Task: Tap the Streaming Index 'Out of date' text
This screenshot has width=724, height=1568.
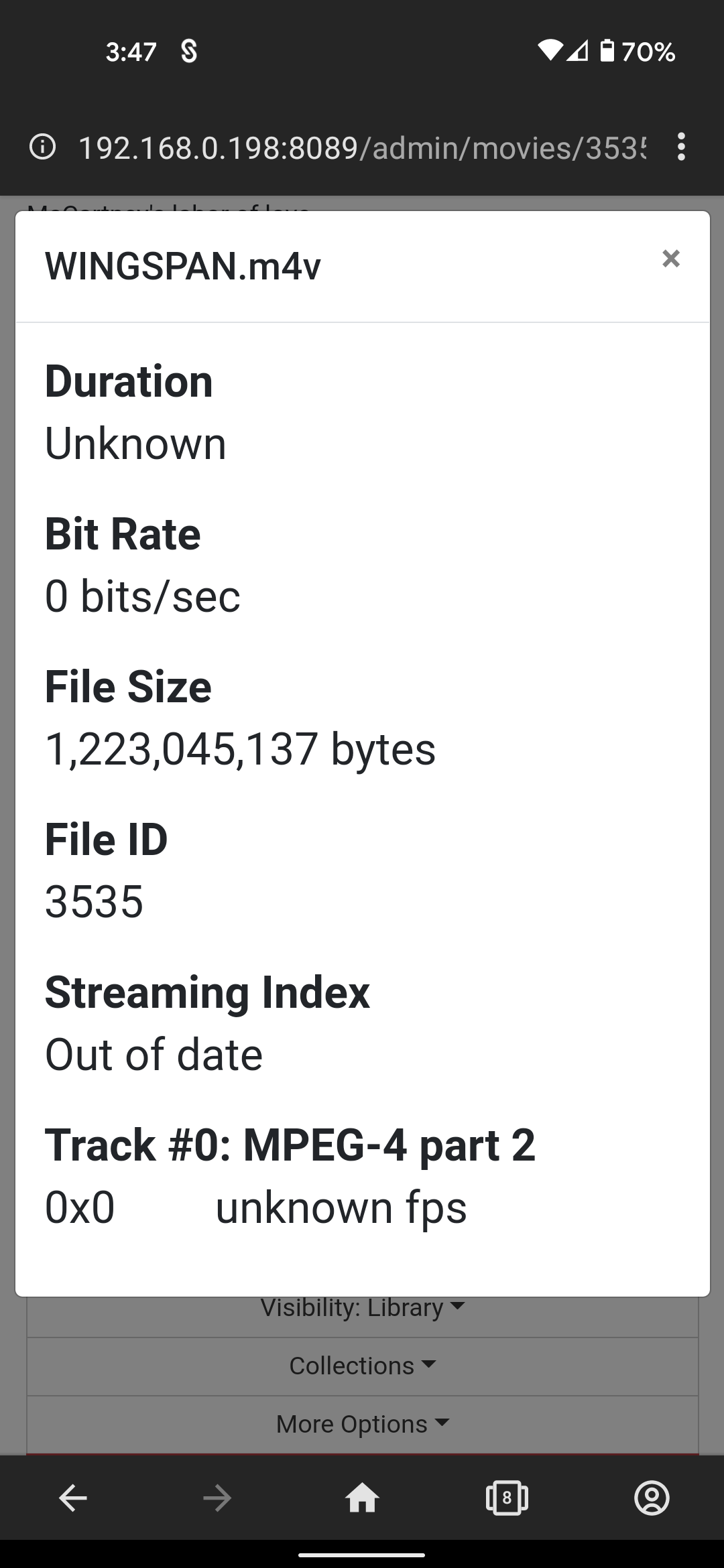Action: [154, 1054]
